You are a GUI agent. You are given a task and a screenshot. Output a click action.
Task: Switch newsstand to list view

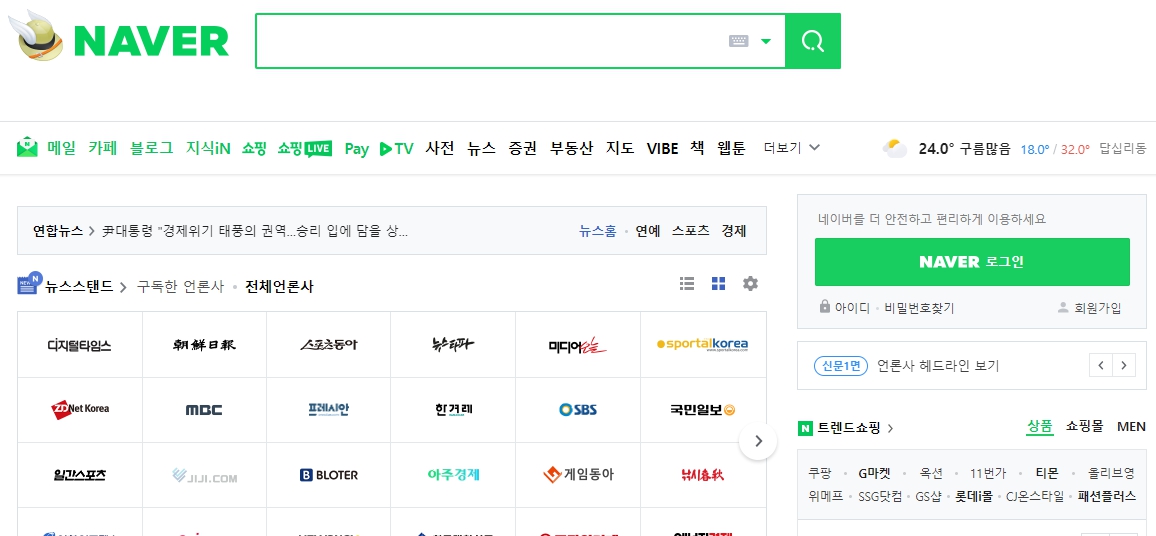tap(687, 284)
